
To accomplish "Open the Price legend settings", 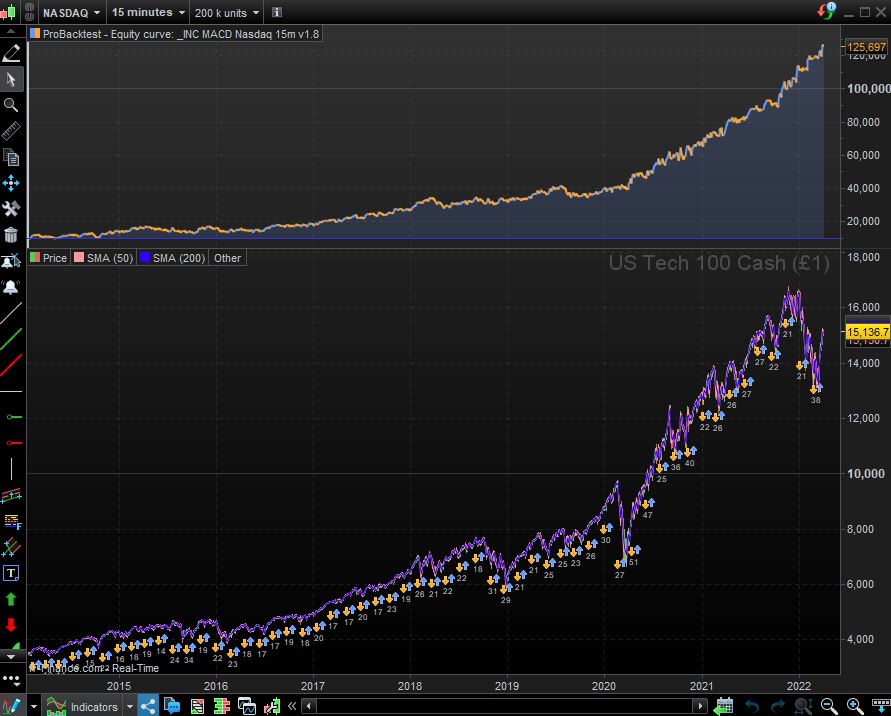I will tap(48, 258).
